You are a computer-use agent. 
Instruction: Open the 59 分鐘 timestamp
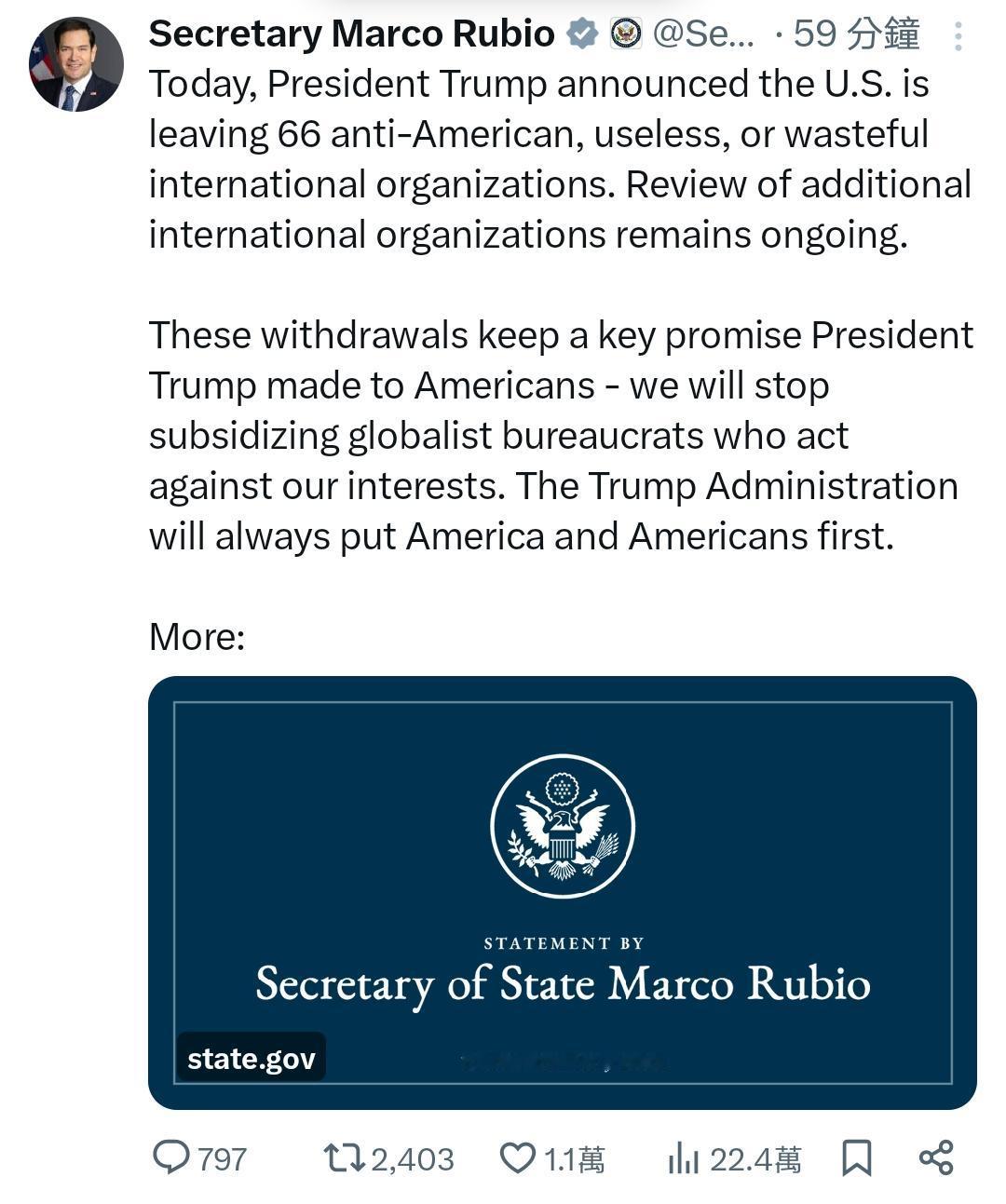pyautogui.click(x=856, y=34)
